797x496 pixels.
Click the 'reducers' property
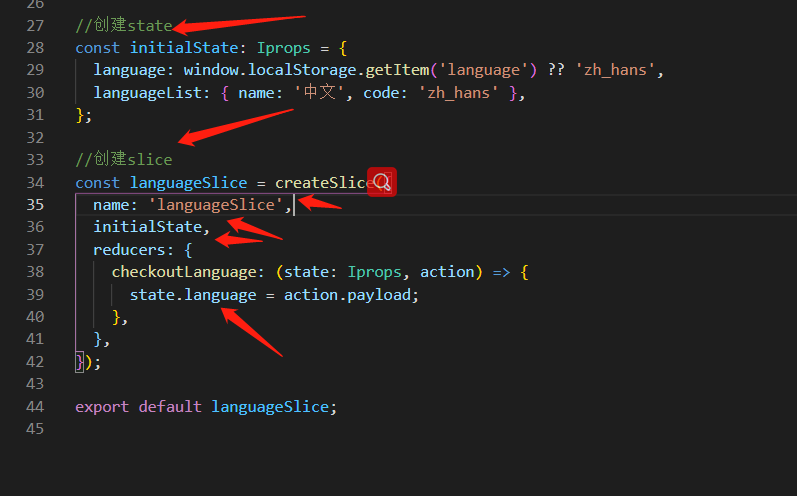tap(129, 250)
